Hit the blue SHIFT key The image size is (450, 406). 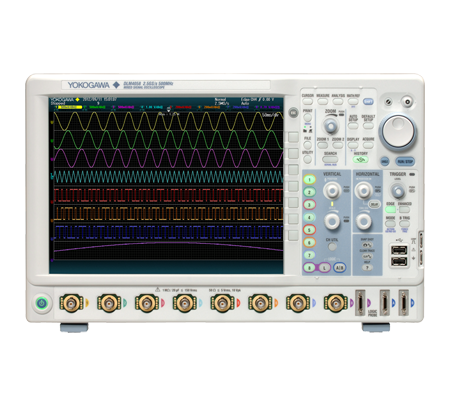point(368,101)
